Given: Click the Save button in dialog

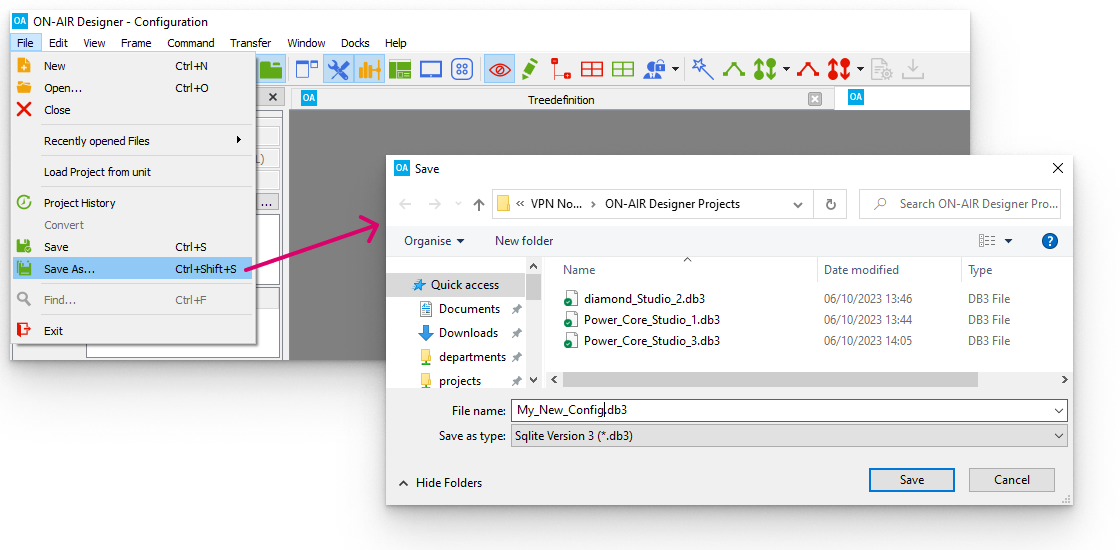Looking at the screenshot, I should 911,480.
